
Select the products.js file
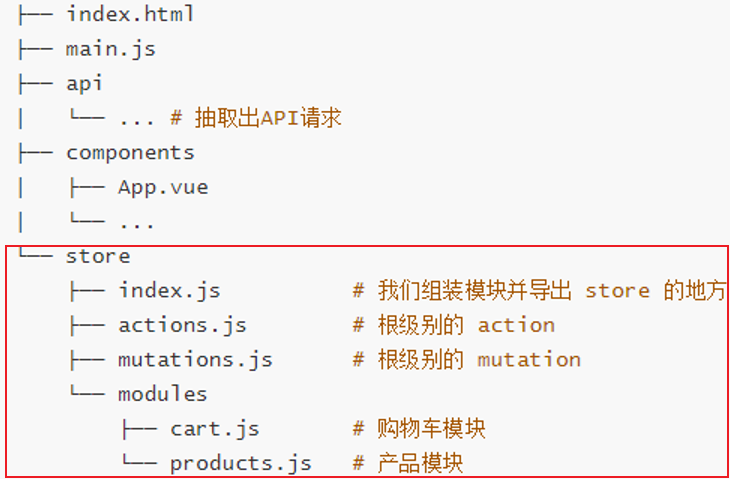[x=240, y=463]
